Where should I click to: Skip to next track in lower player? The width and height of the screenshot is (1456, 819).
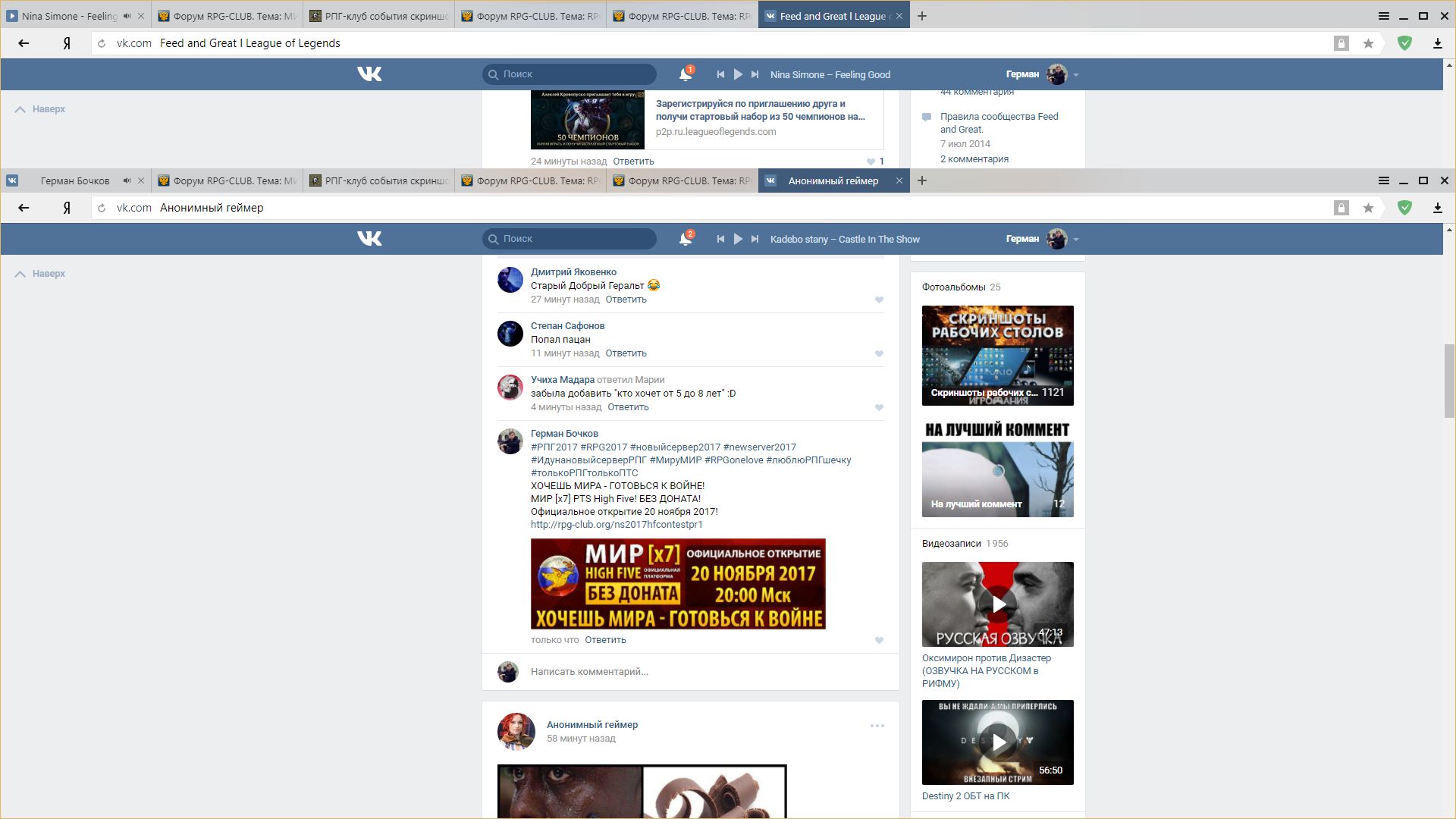pos(755,239)
